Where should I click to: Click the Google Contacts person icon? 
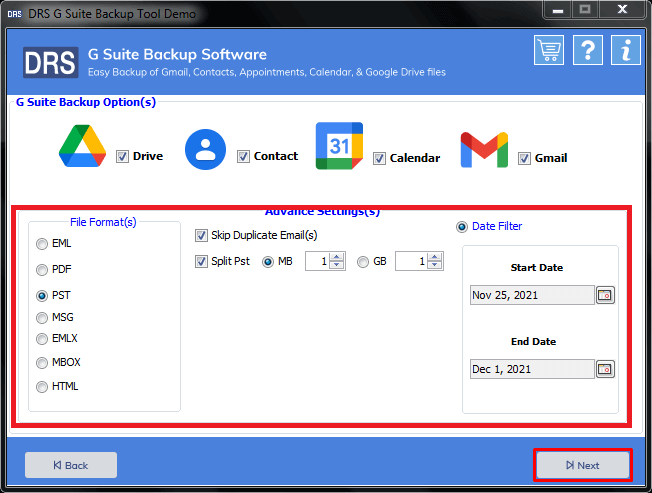point(205,149)
